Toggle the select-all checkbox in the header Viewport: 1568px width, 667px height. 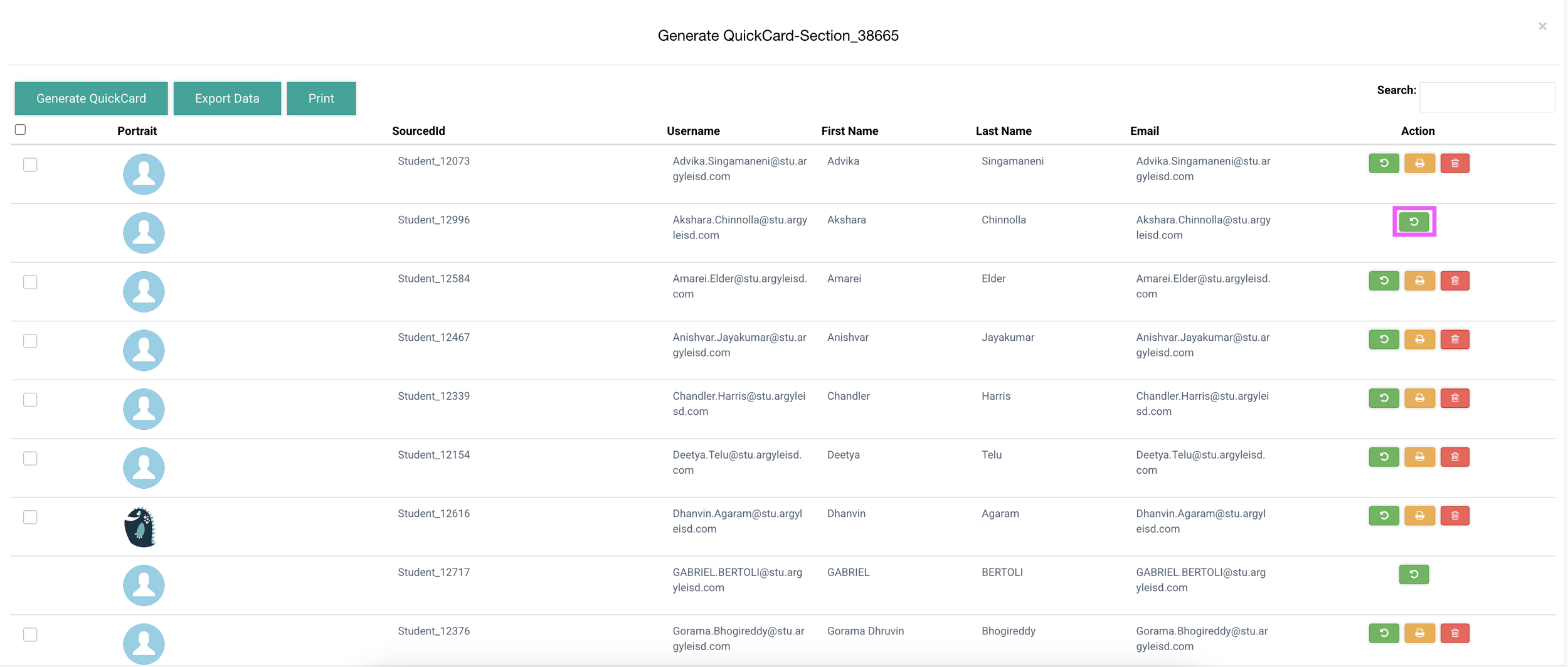click(21, 129)
